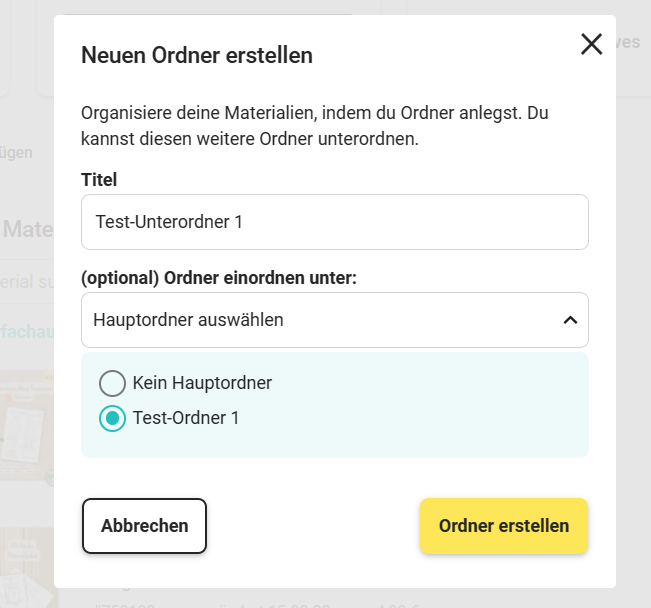The width and height of the screenshot is (651, 608).
Task: Click the dimmed thumbnail at bottom-left corner
Action: [27, 570]
